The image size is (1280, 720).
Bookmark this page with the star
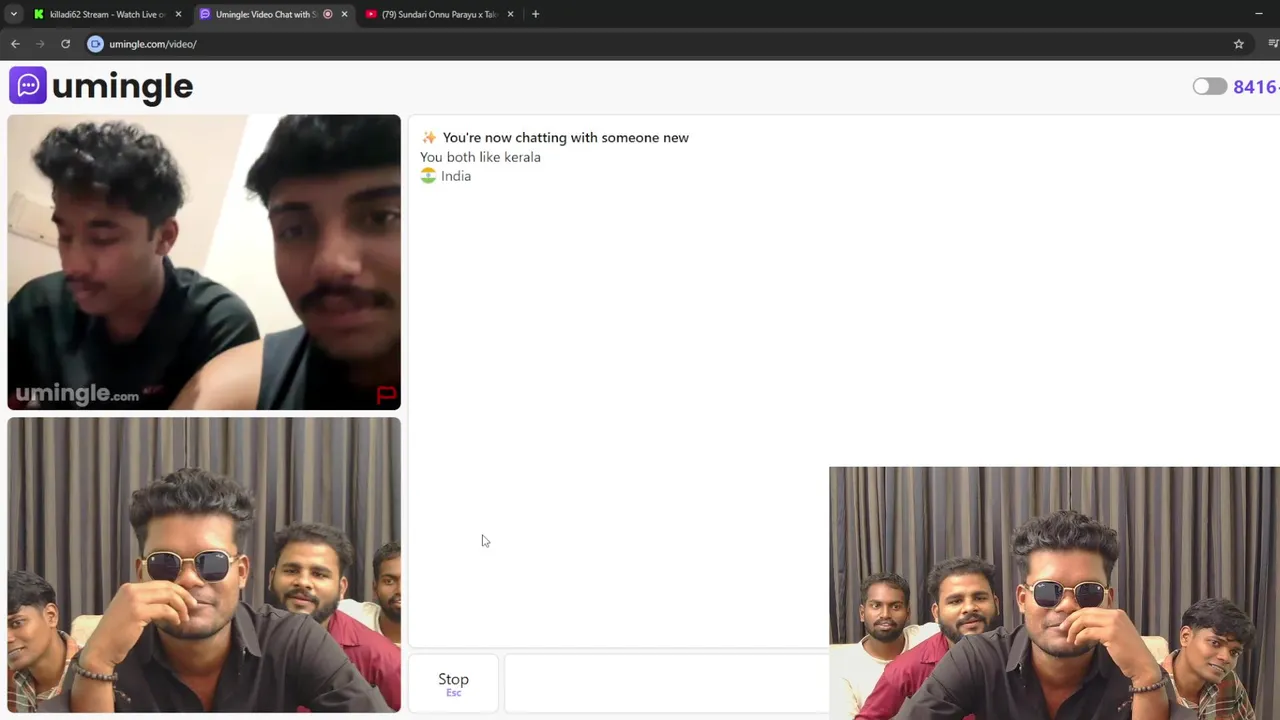1238,44
